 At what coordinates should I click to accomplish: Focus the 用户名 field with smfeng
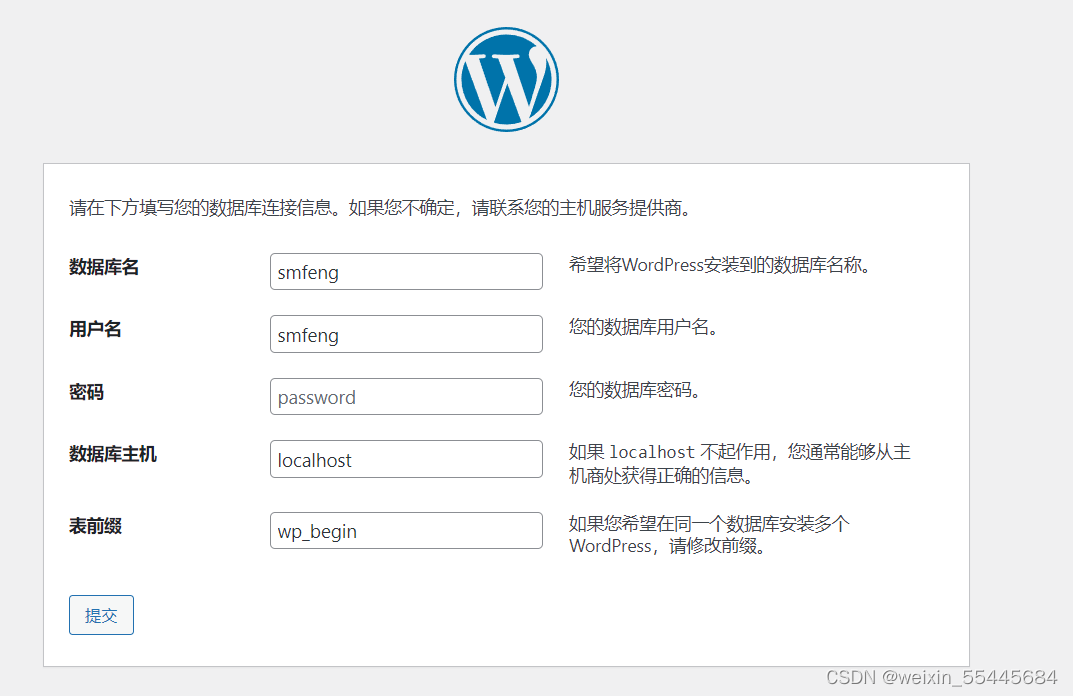pyautogui.click(x=406, y=334)
